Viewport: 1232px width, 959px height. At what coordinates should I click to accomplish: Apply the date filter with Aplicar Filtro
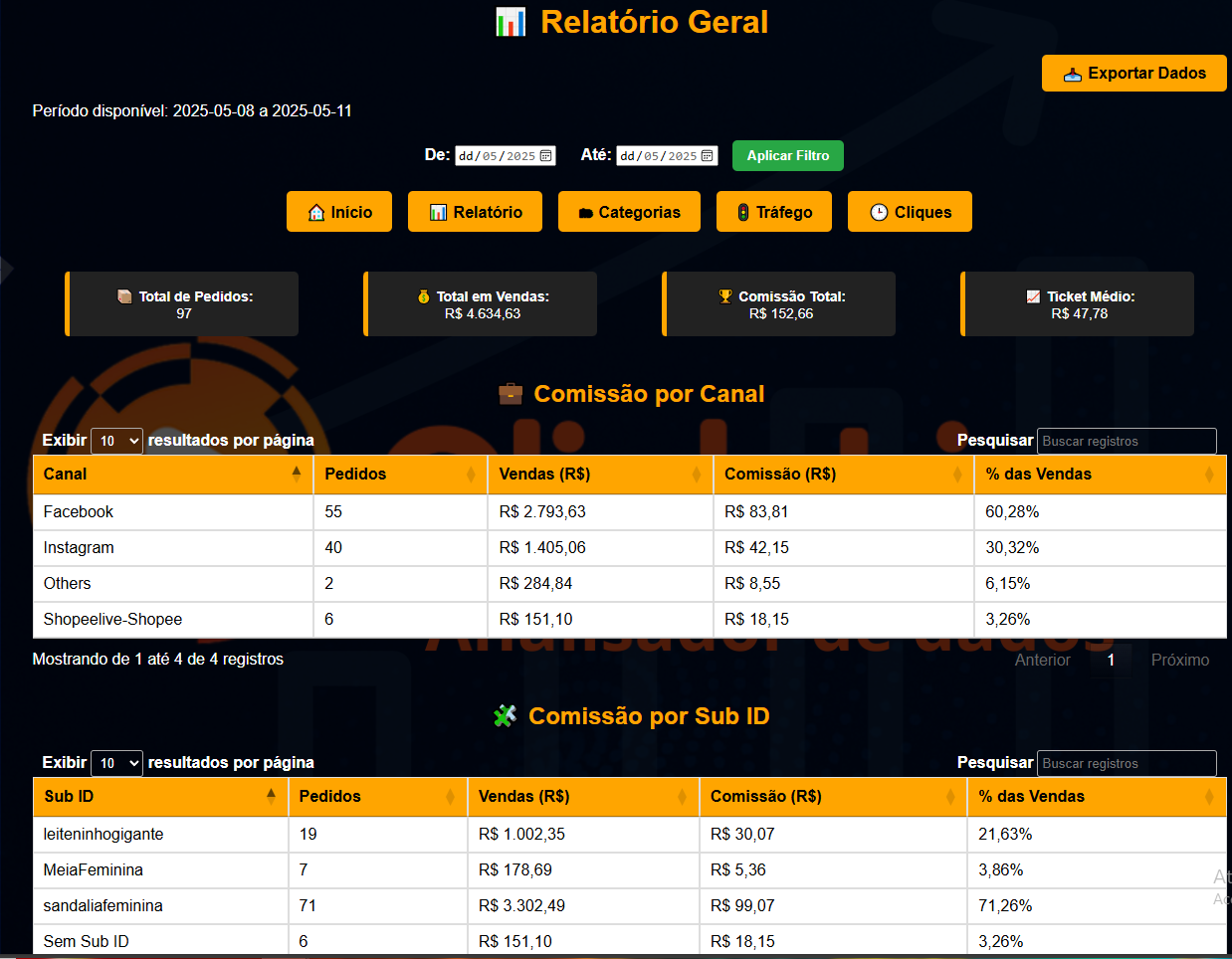787,156
